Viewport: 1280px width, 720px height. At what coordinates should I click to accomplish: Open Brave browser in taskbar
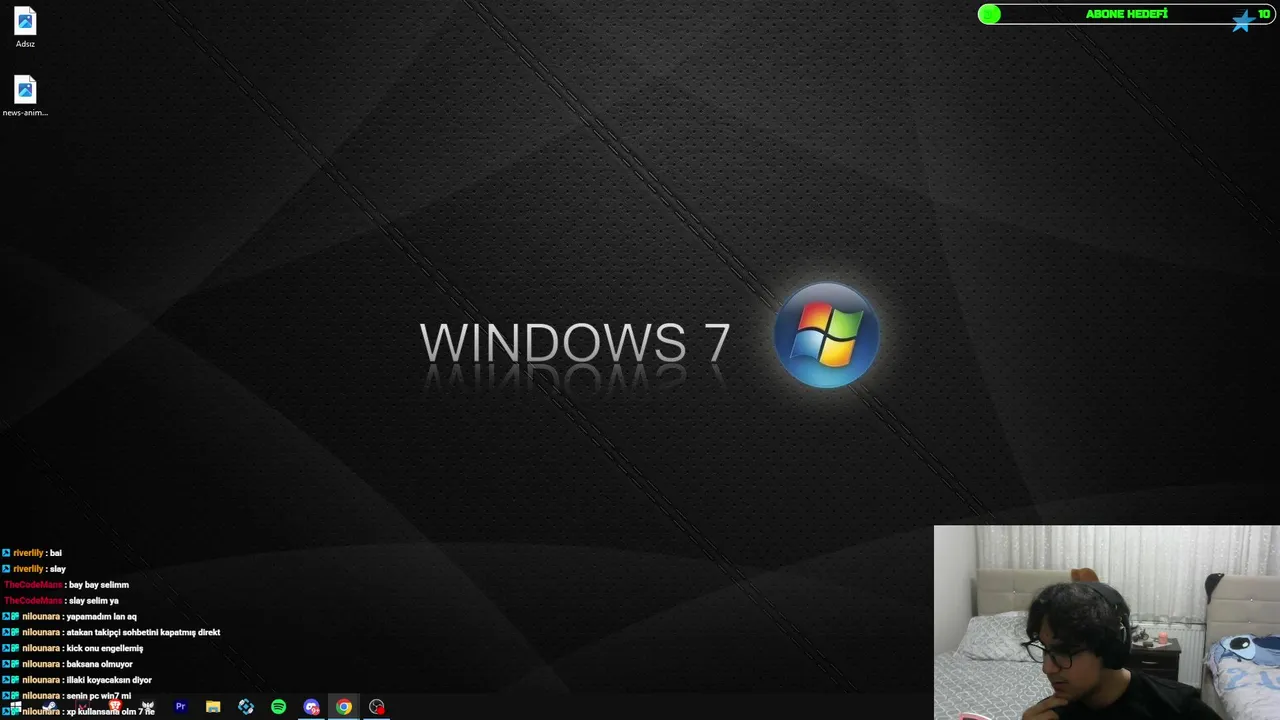(114, 706)
